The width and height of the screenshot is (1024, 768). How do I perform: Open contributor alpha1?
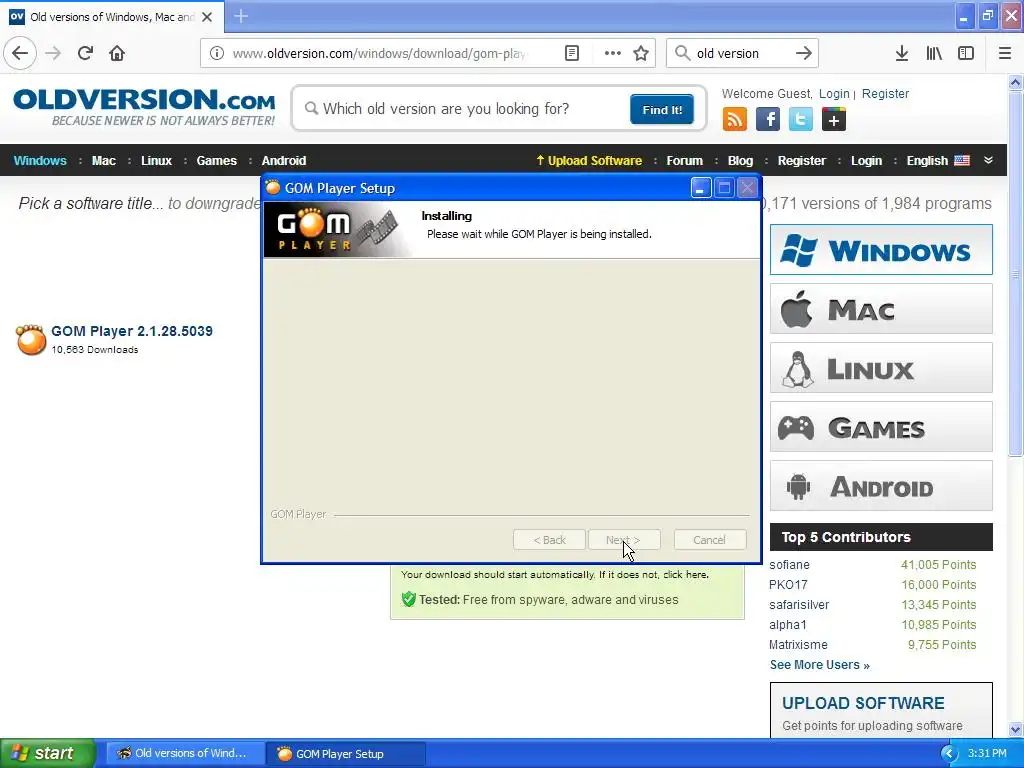788,625
